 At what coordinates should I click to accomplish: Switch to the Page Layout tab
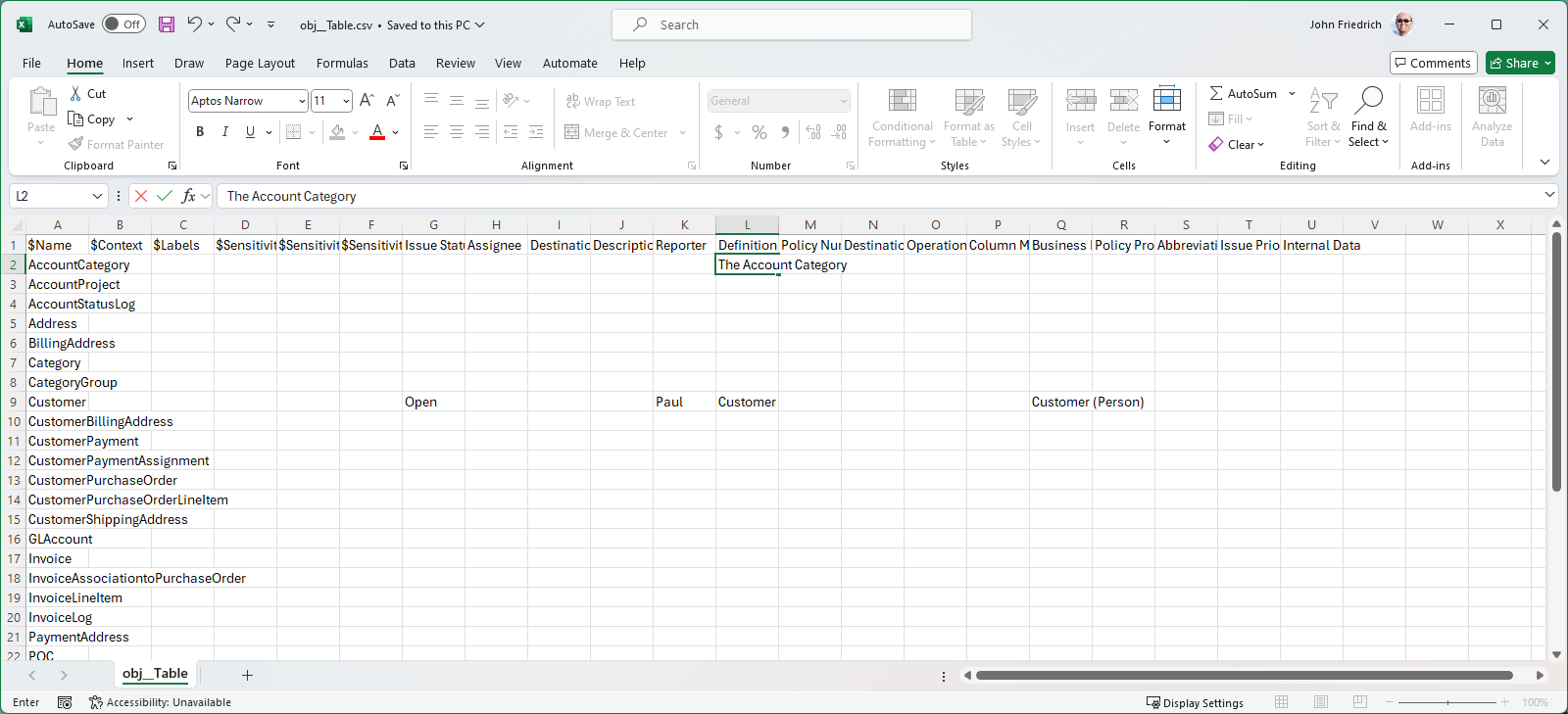pyautogui.click(x=260, y=63)
